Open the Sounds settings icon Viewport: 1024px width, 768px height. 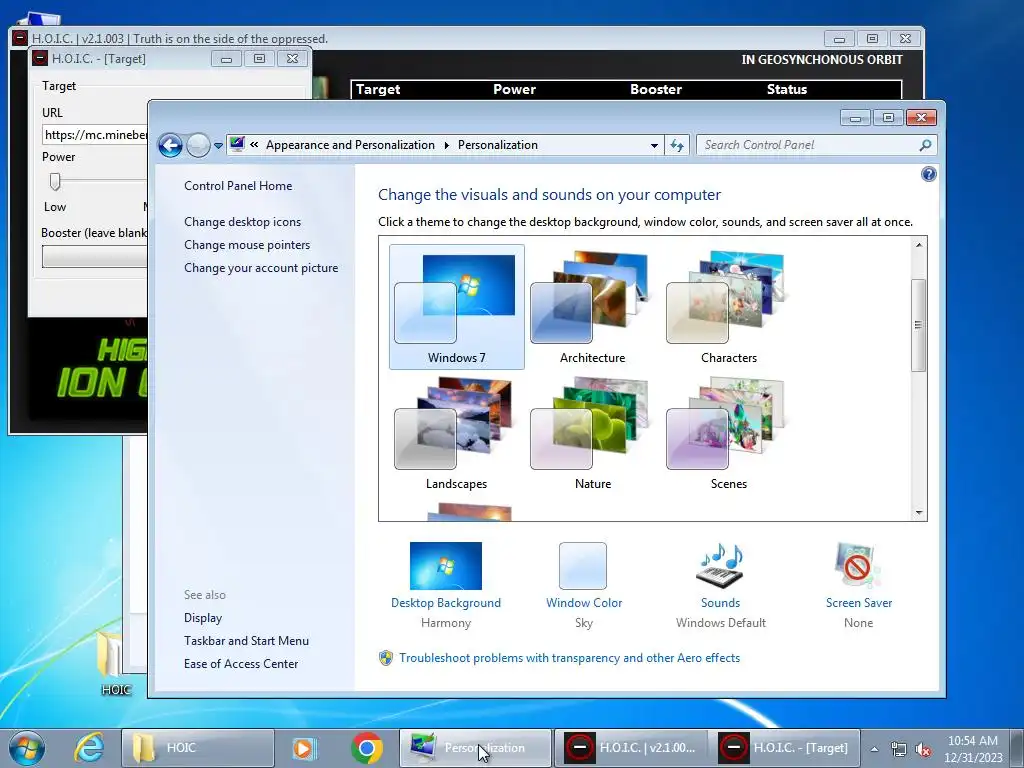pyautogui.click(x=720, y=566)
